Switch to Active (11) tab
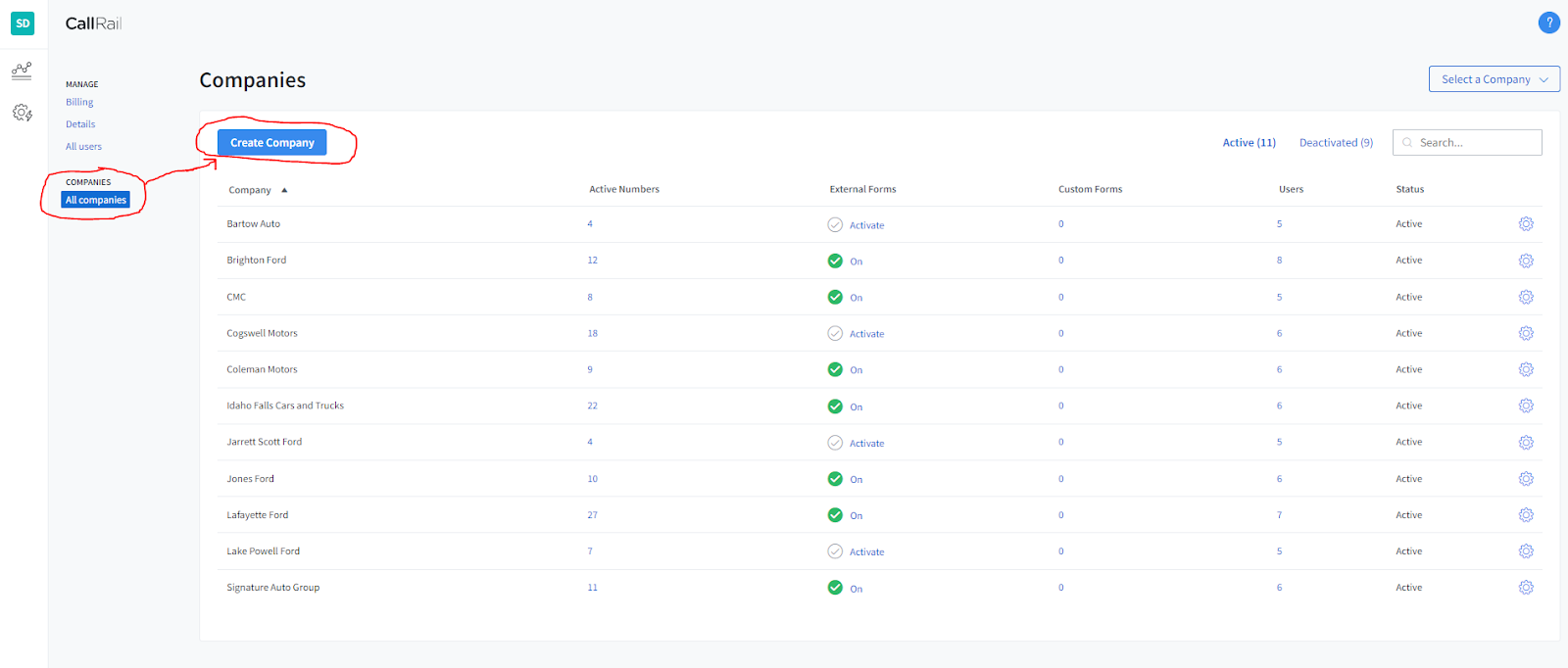 point(1249,143)
